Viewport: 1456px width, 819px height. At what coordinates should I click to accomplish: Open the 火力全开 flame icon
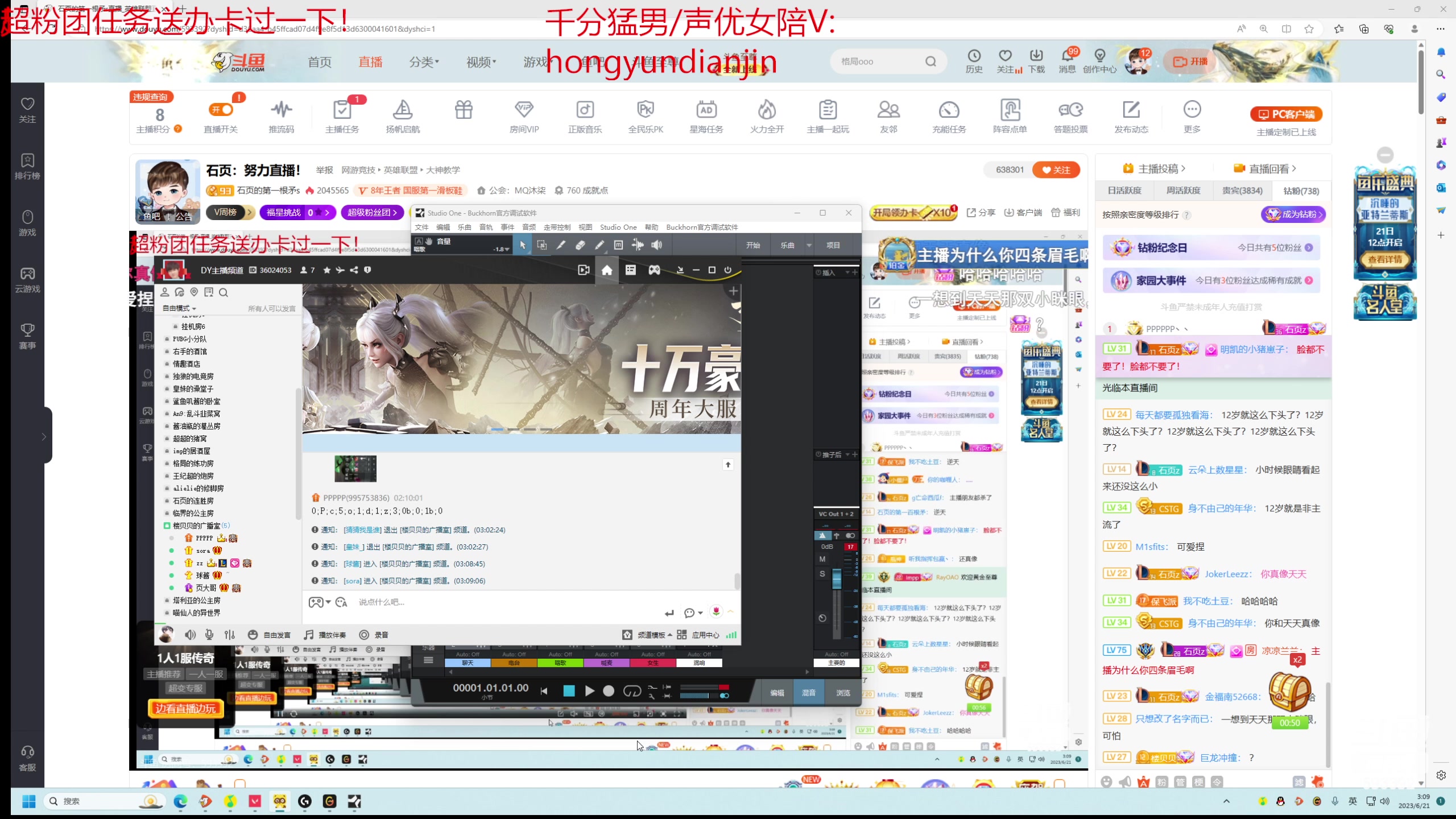click(x=767, y=116)
